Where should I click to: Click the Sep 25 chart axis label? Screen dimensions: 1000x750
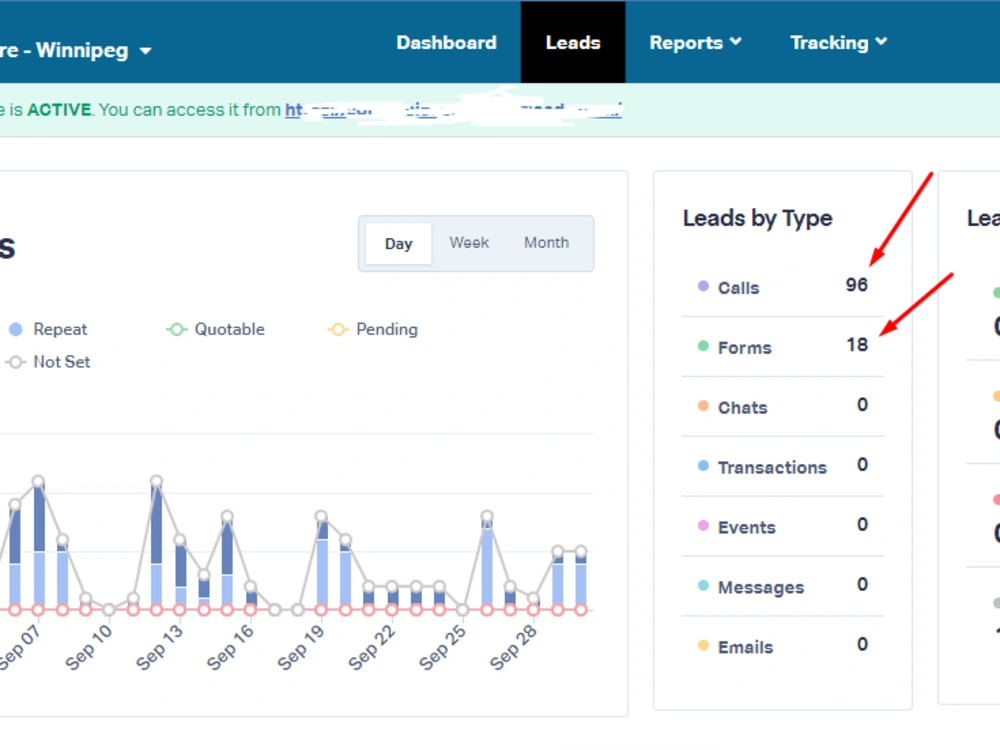(443, 647)
